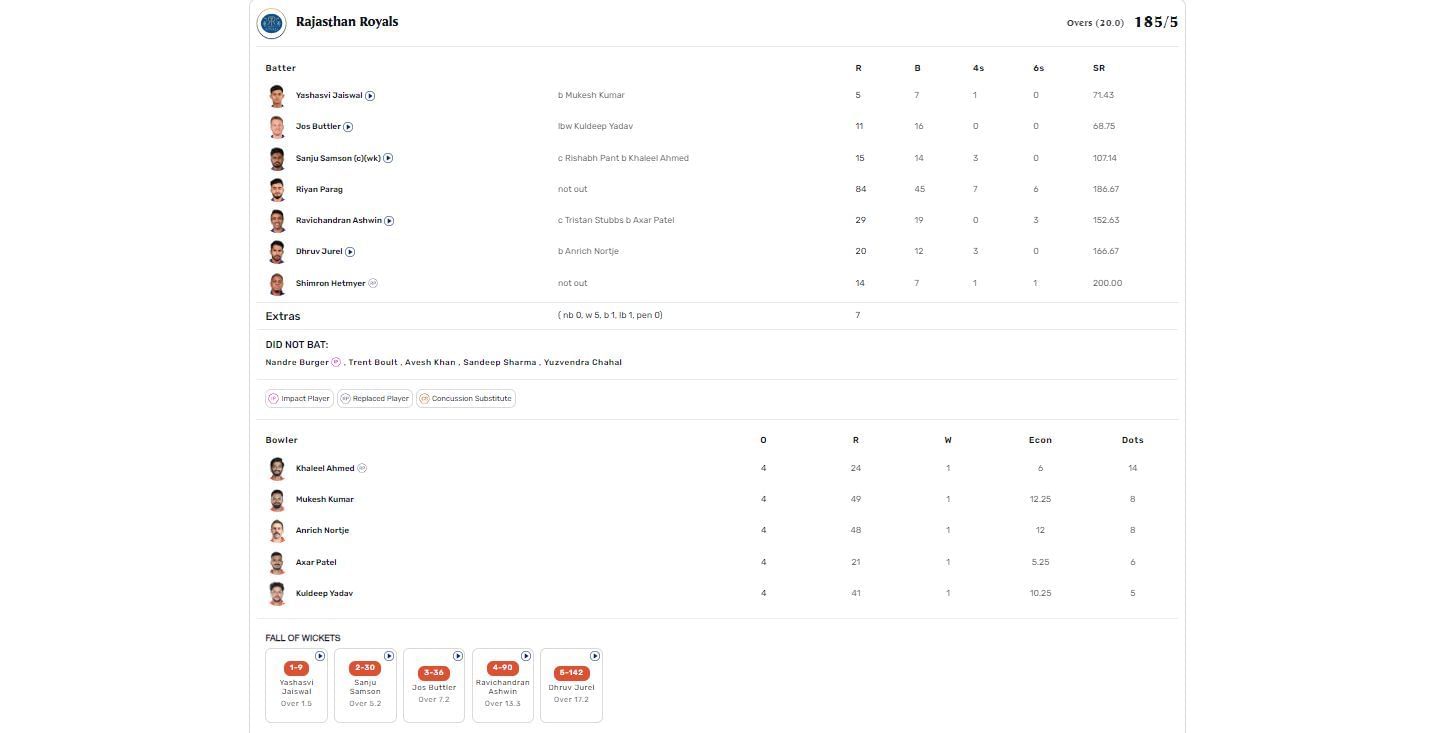This screenshot has height=733, width=1430.
Task: Click replaced player icon beside Shimron Hetmyer
Action: coord(373,283)
